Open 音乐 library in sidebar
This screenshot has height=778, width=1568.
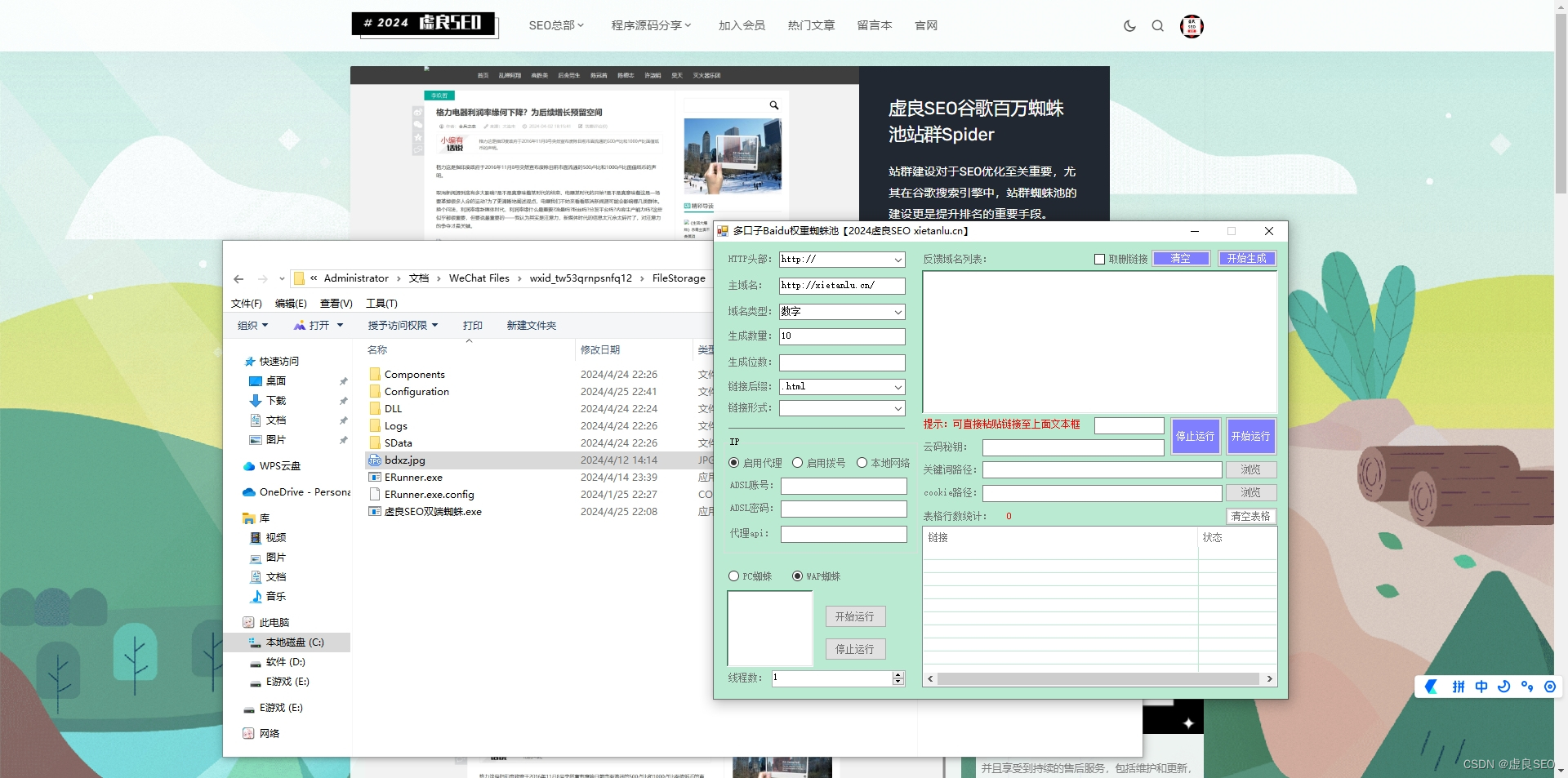click(x=267, y=597)
